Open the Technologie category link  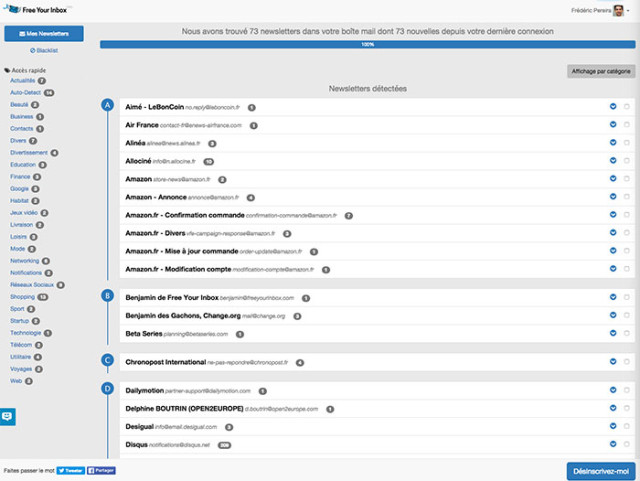click(x=26, y=333)
